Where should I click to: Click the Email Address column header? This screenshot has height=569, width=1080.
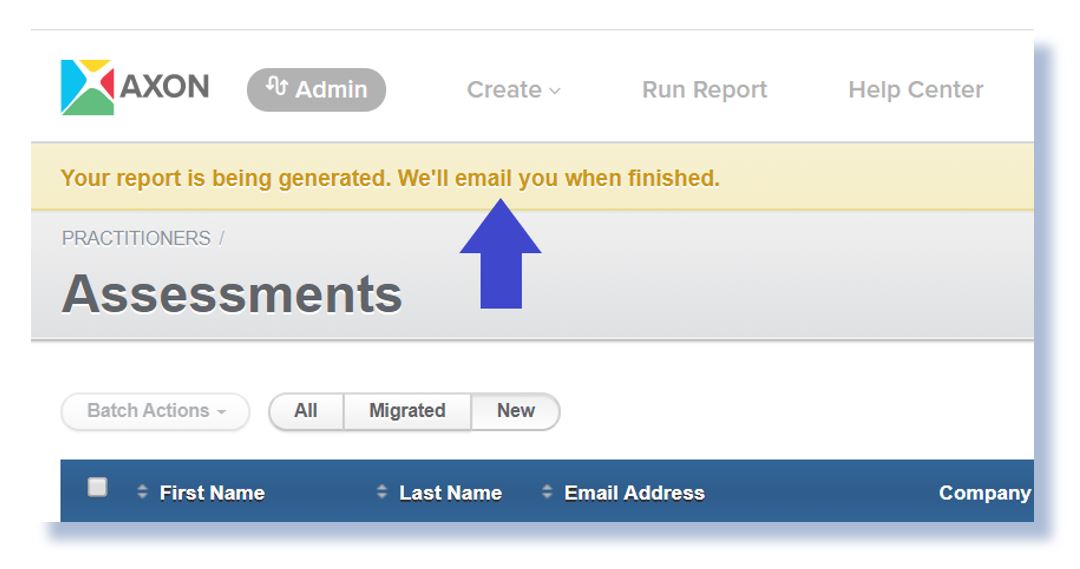[634, 493]
